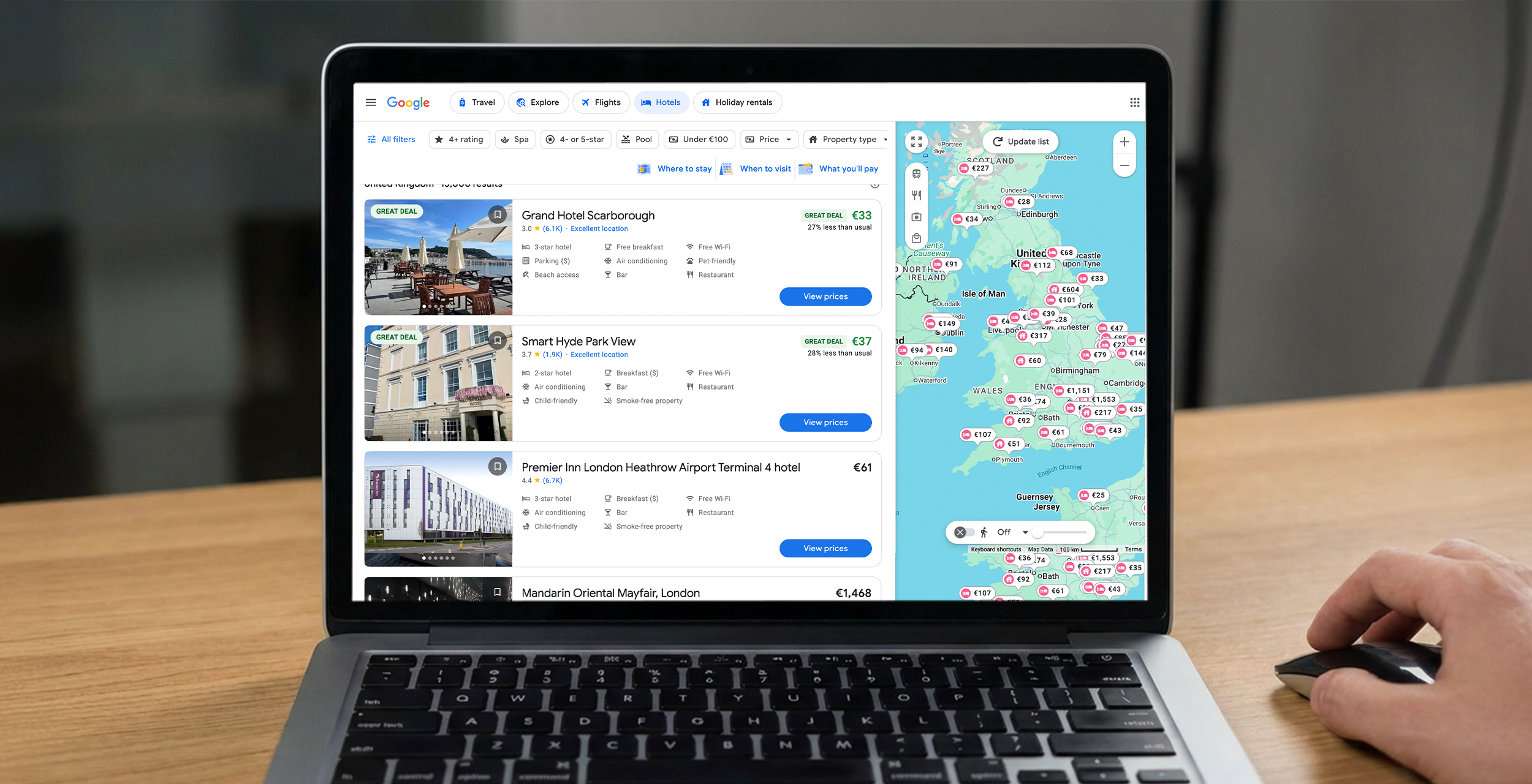Toggle the Spa filter chip
Viewport: 1532px width, 784px height.
pyautogui.click(x=515, y=139)
